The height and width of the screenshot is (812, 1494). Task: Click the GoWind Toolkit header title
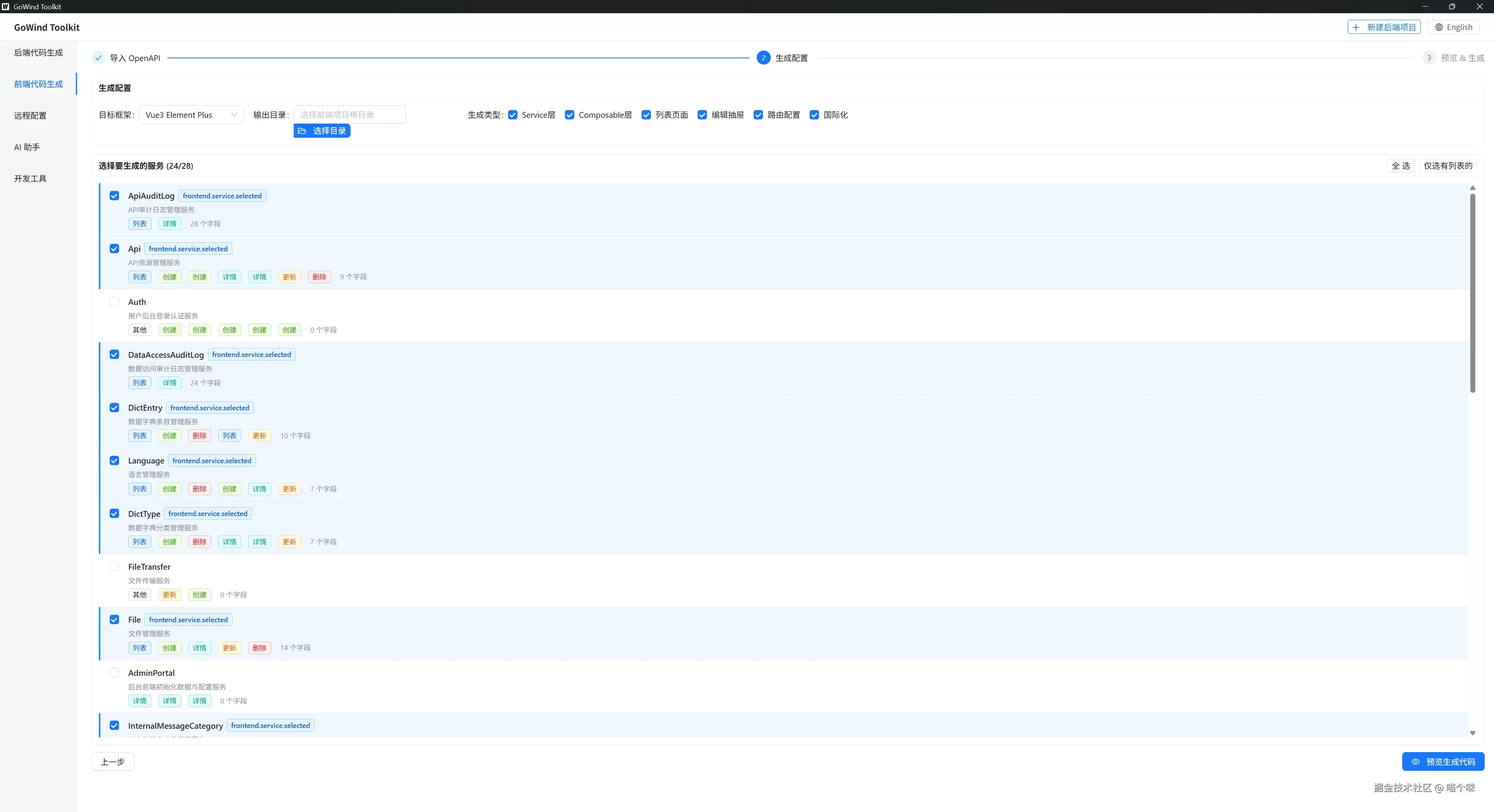[47, 27]
